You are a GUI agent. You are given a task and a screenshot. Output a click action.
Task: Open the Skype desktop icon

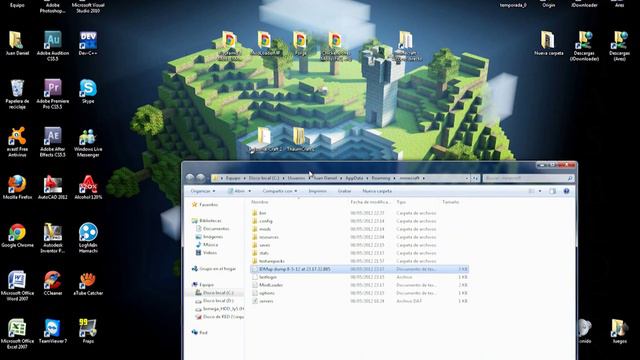point(88,91)
